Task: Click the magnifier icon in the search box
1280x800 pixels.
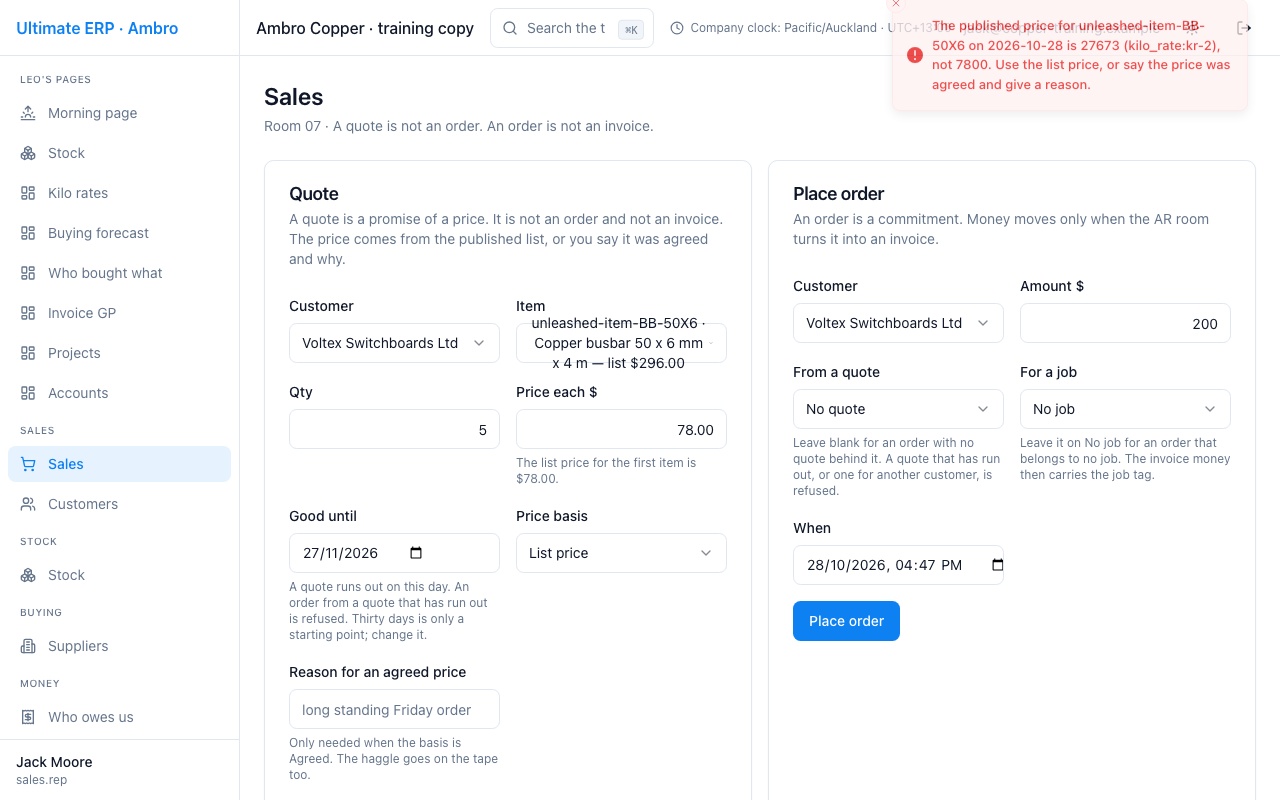Action: [x=511, y=28]
